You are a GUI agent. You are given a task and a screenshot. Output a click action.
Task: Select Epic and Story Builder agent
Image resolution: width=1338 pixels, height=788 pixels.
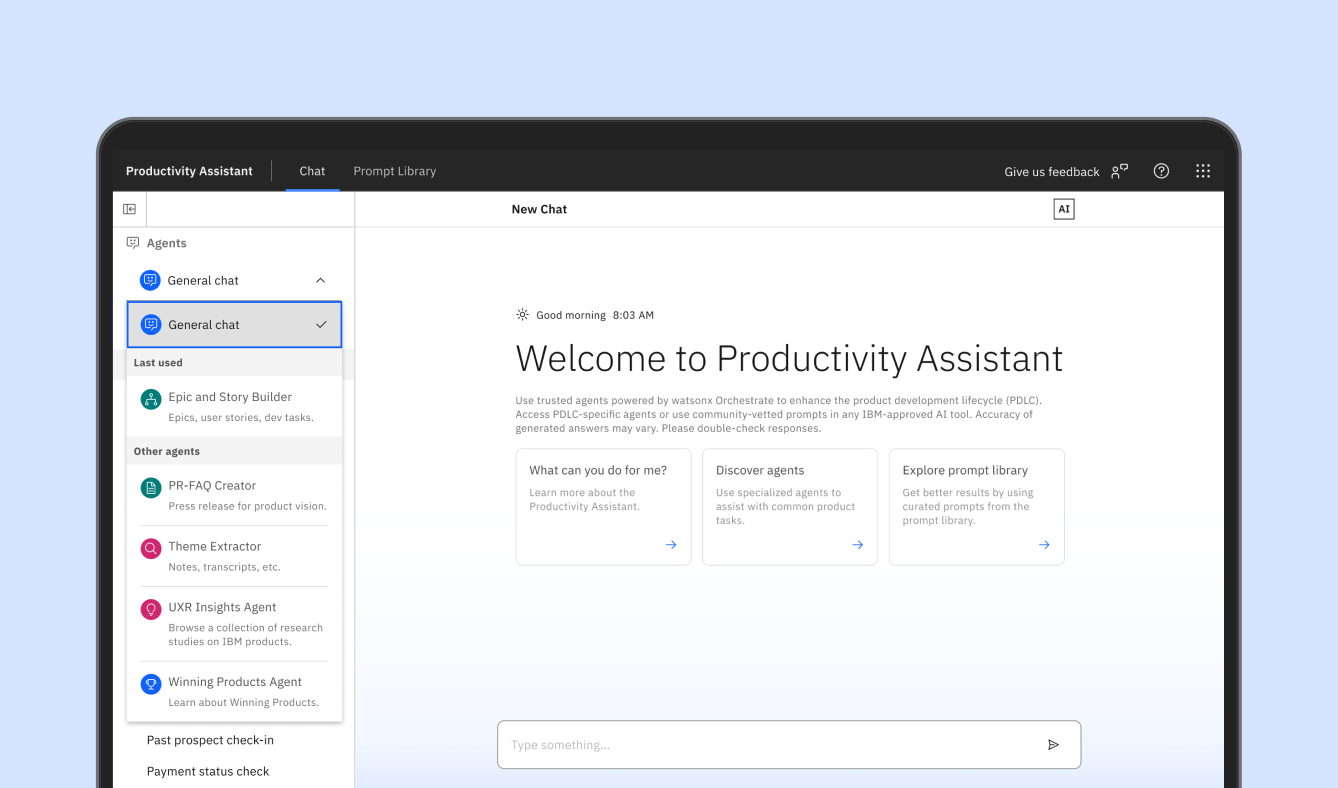235,407
